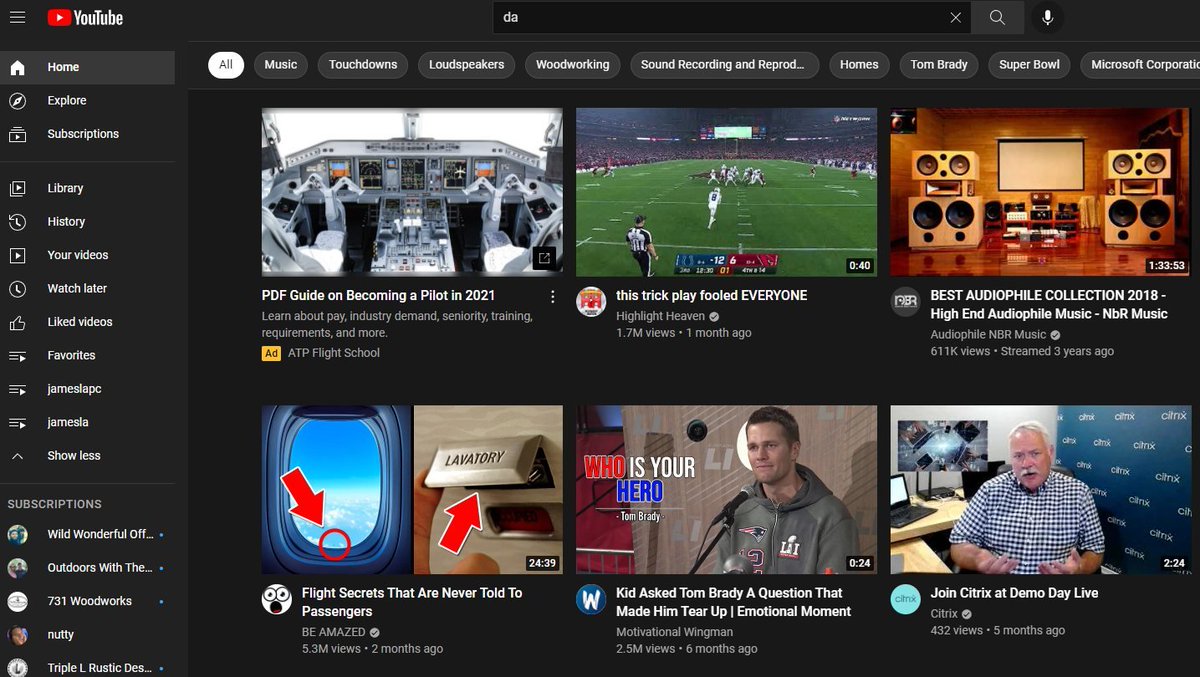Viewport: 1200px width, 677px height.
Task: Open Your videos in sidebar
Action: [87, 255]
